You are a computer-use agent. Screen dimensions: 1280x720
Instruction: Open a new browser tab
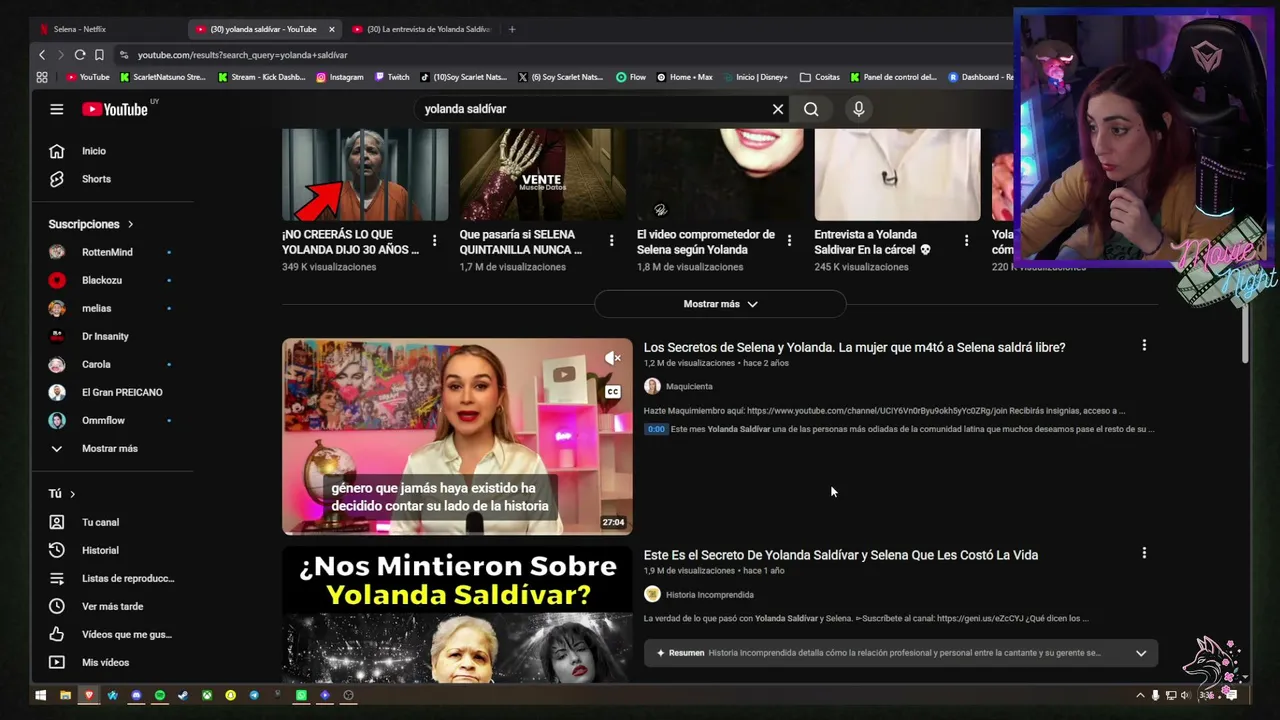point(512,29)
